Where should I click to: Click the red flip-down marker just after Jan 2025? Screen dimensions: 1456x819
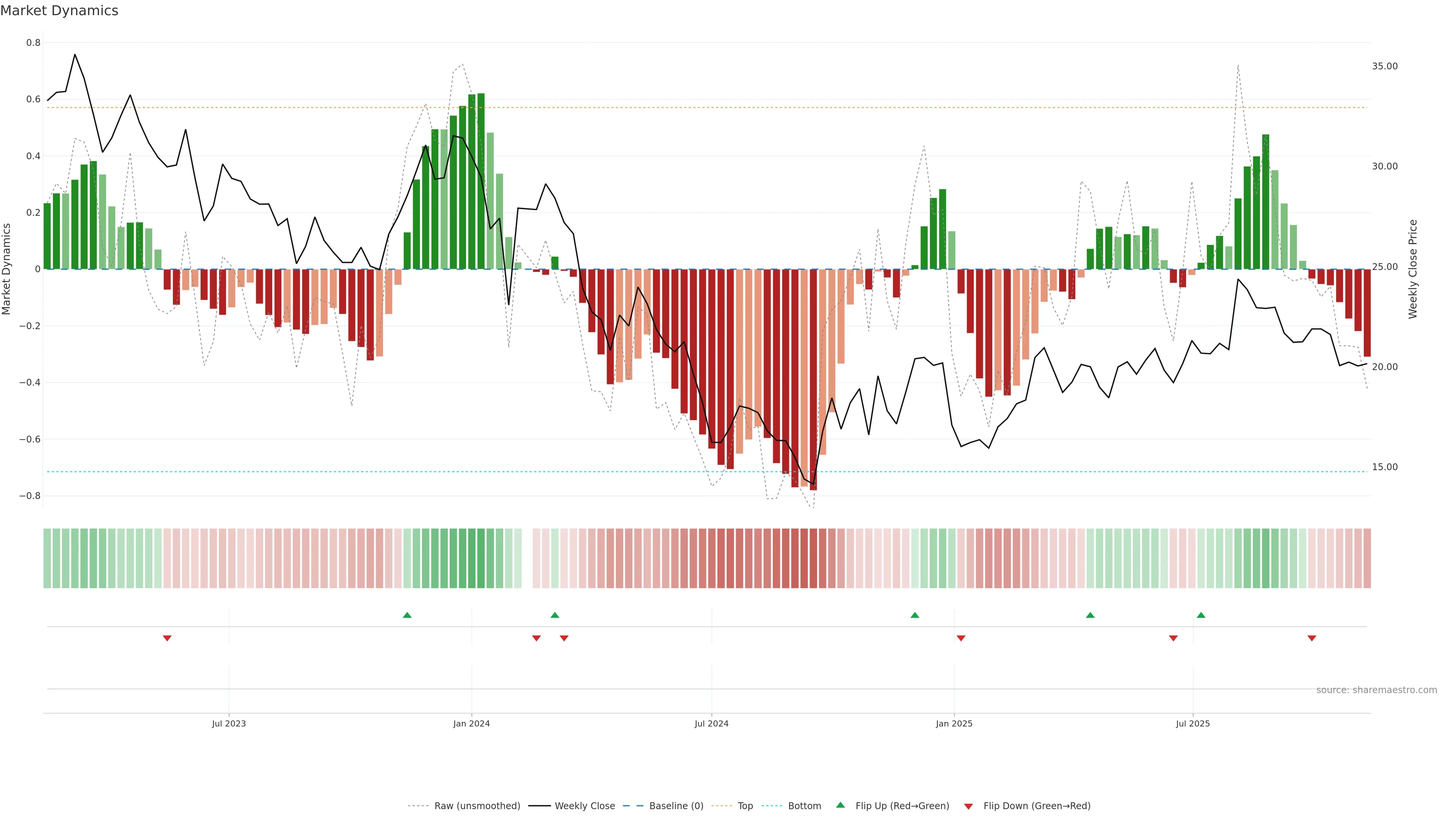961,638
